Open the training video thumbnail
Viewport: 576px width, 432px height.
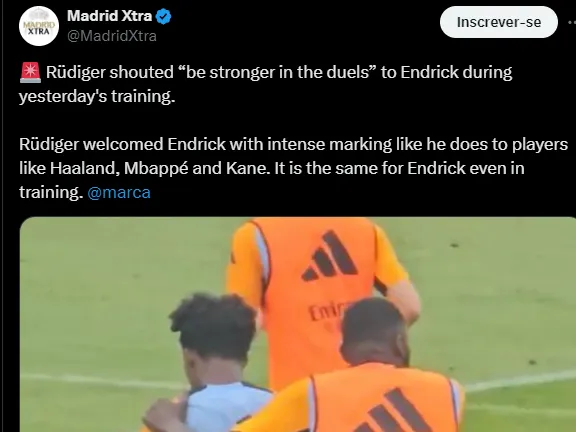pos(298,324)
